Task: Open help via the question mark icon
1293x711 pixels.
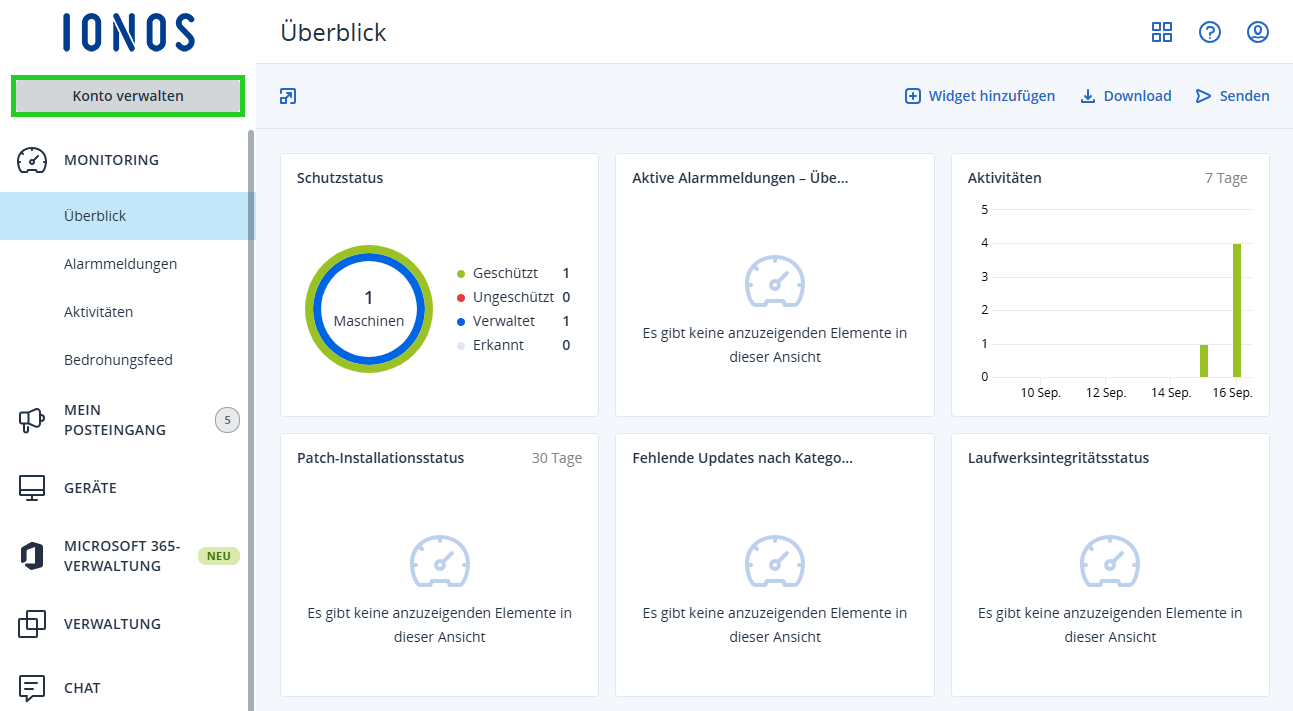Action: [1209, 32]
